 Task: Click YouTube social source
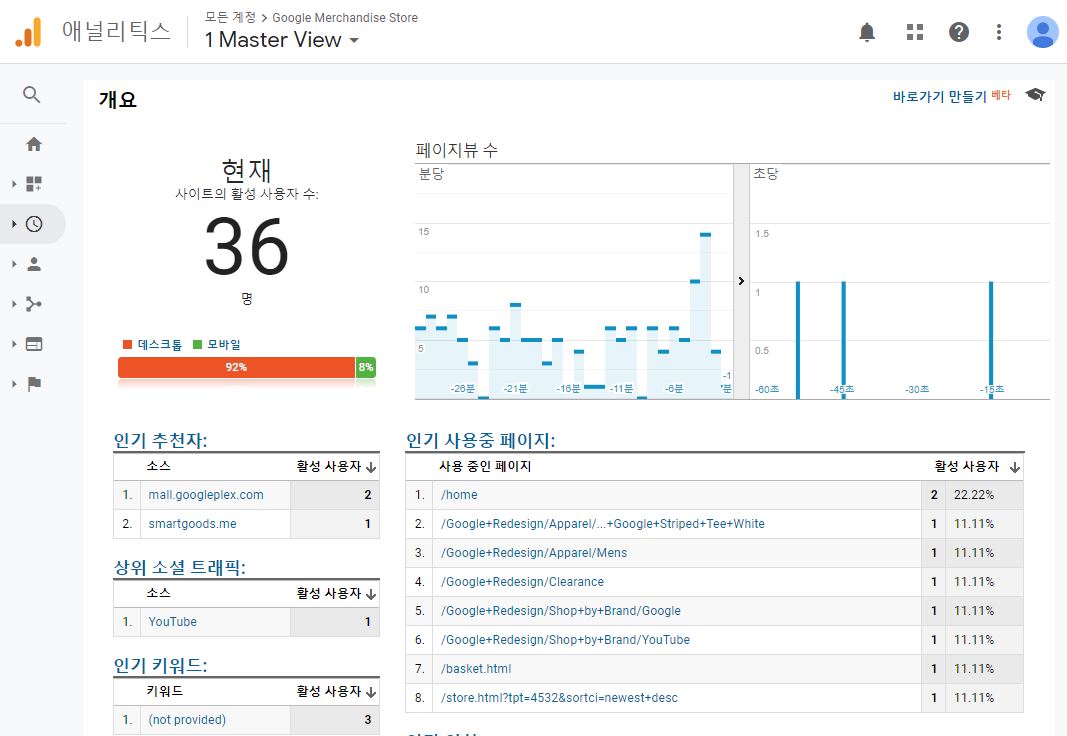[x=172, y=622]
